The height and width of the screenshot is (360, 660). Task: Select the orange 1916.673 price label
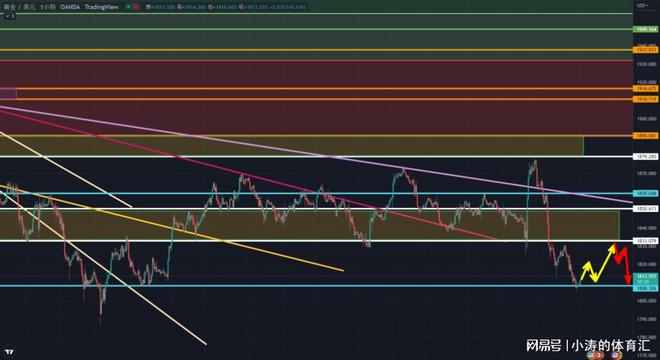click(x=645, y=89)
